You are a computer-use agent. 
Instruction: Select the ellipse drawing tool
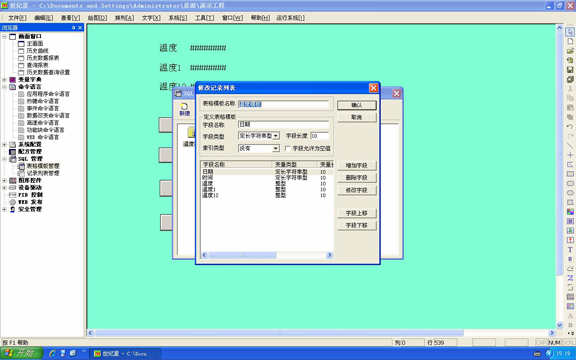pyautogui.click(x=570, y=193)
